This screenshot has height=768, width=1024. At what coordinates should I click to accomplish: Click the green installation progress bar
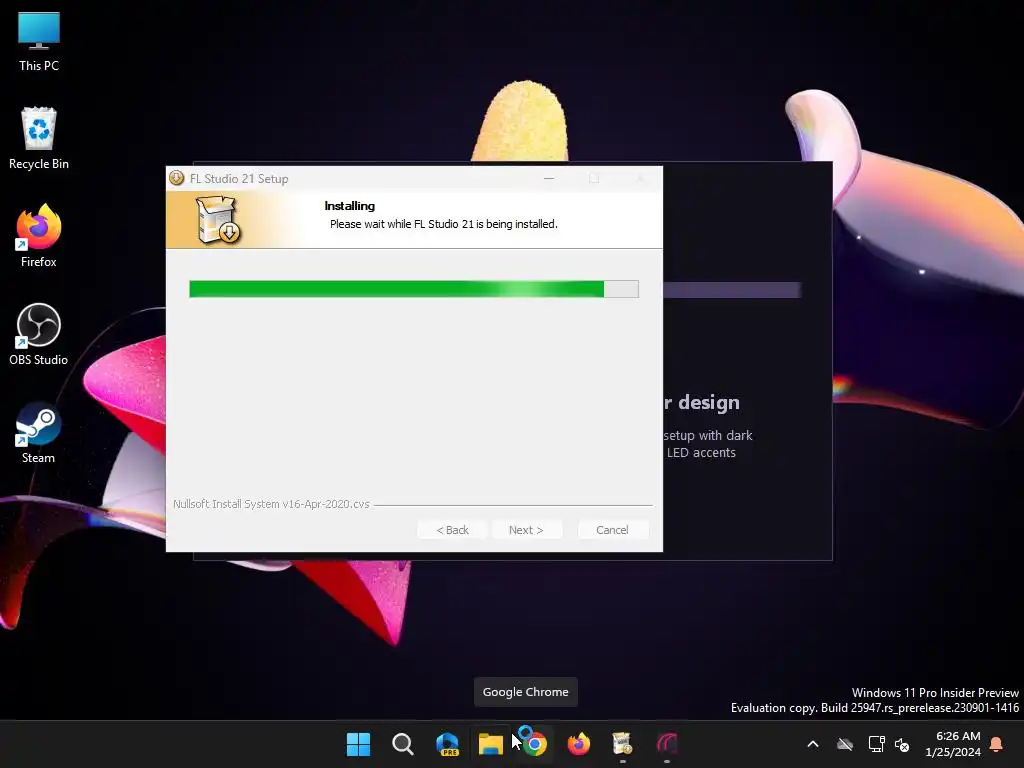(414, 289)
